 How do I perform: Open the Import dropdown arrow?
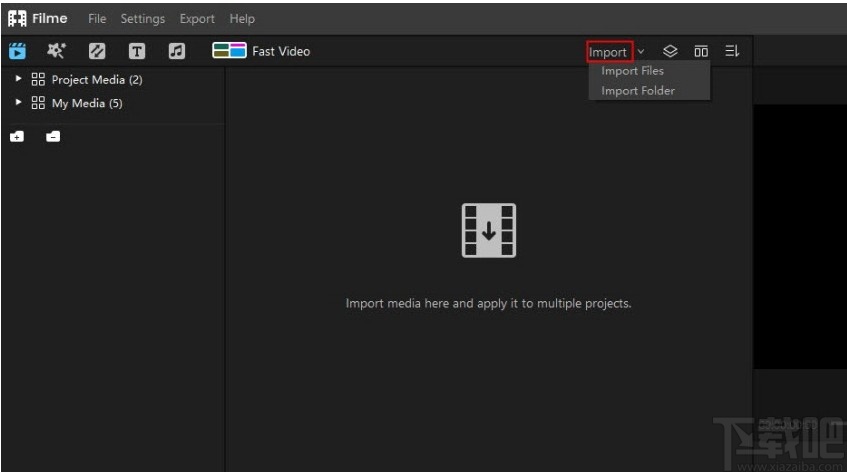(641, 52)
